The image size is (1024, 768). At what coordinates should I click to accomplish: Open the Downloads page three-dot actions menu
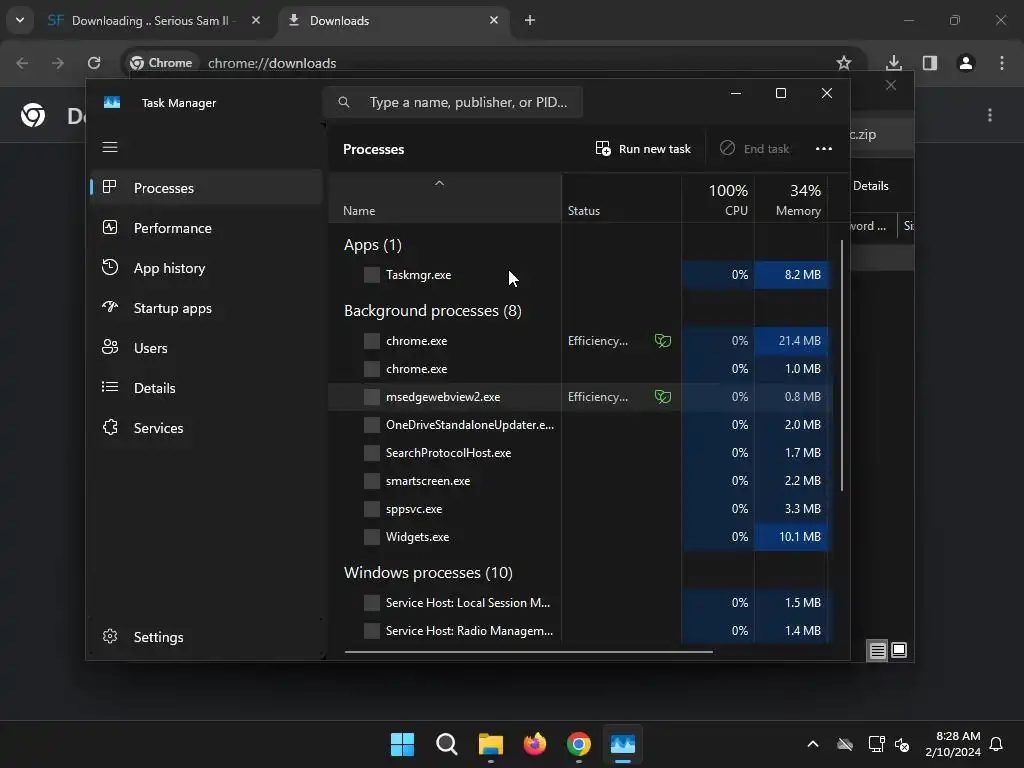point(990,115)
